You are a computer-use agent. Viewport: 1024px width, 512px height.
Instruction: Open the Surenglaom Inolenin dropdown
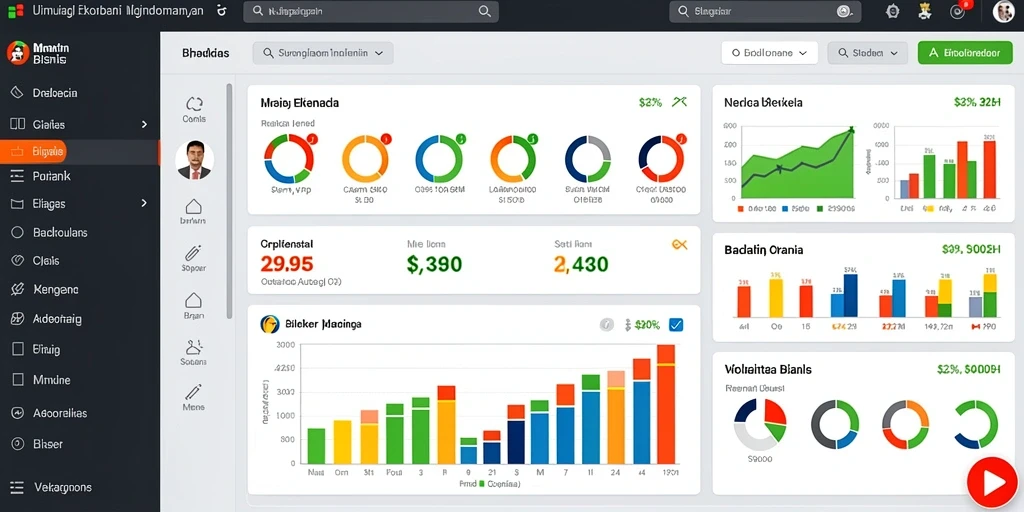[x=323, y=54]
